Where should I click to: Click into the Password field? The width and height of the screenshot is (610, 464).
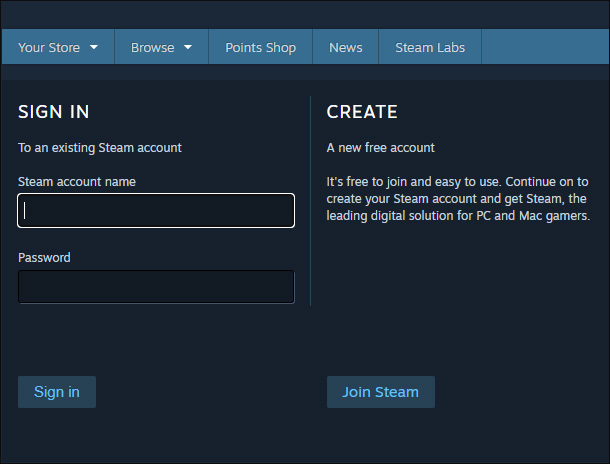pyautogui.click(x=156, y=287)
